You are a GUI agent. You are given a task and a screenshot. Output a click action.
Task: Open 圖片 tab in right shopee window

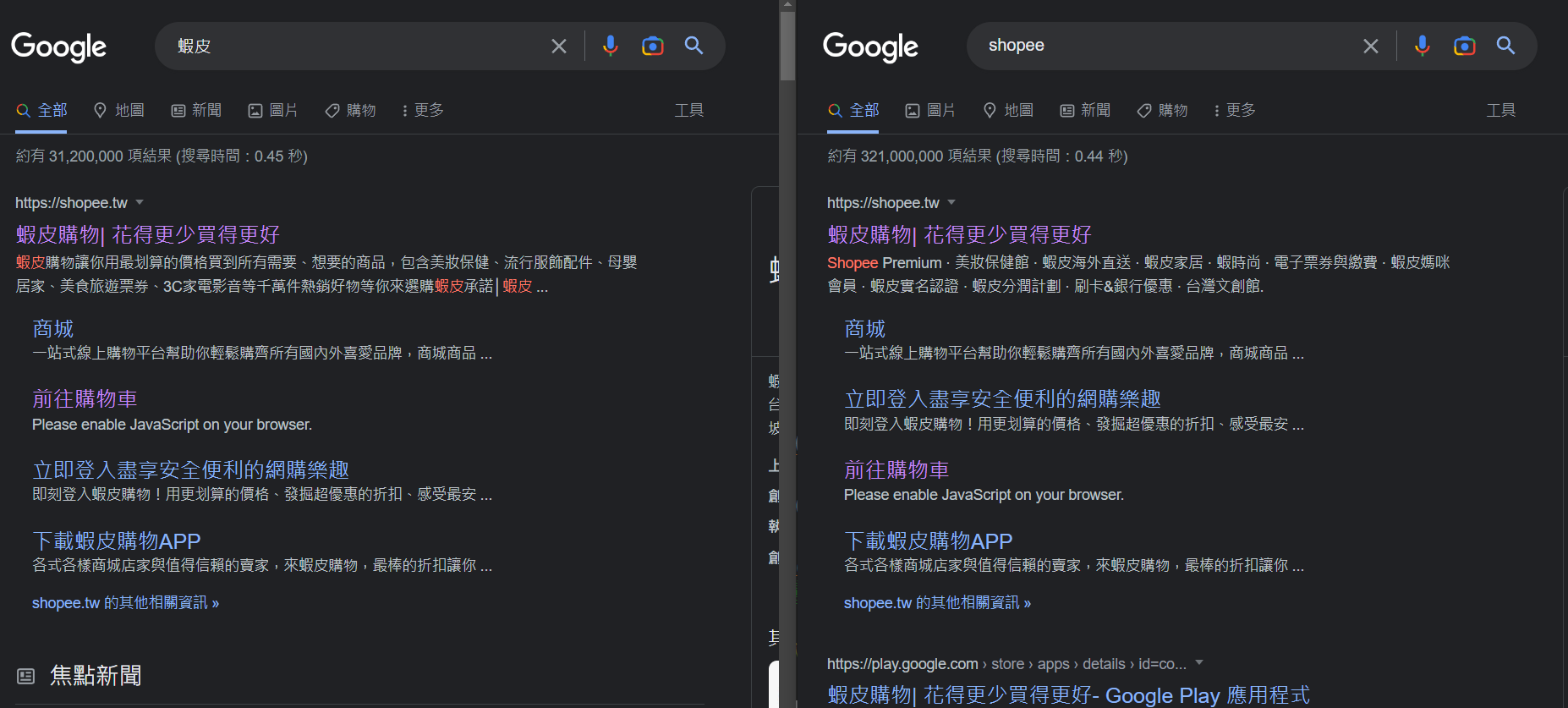click(x=930, y=110)
